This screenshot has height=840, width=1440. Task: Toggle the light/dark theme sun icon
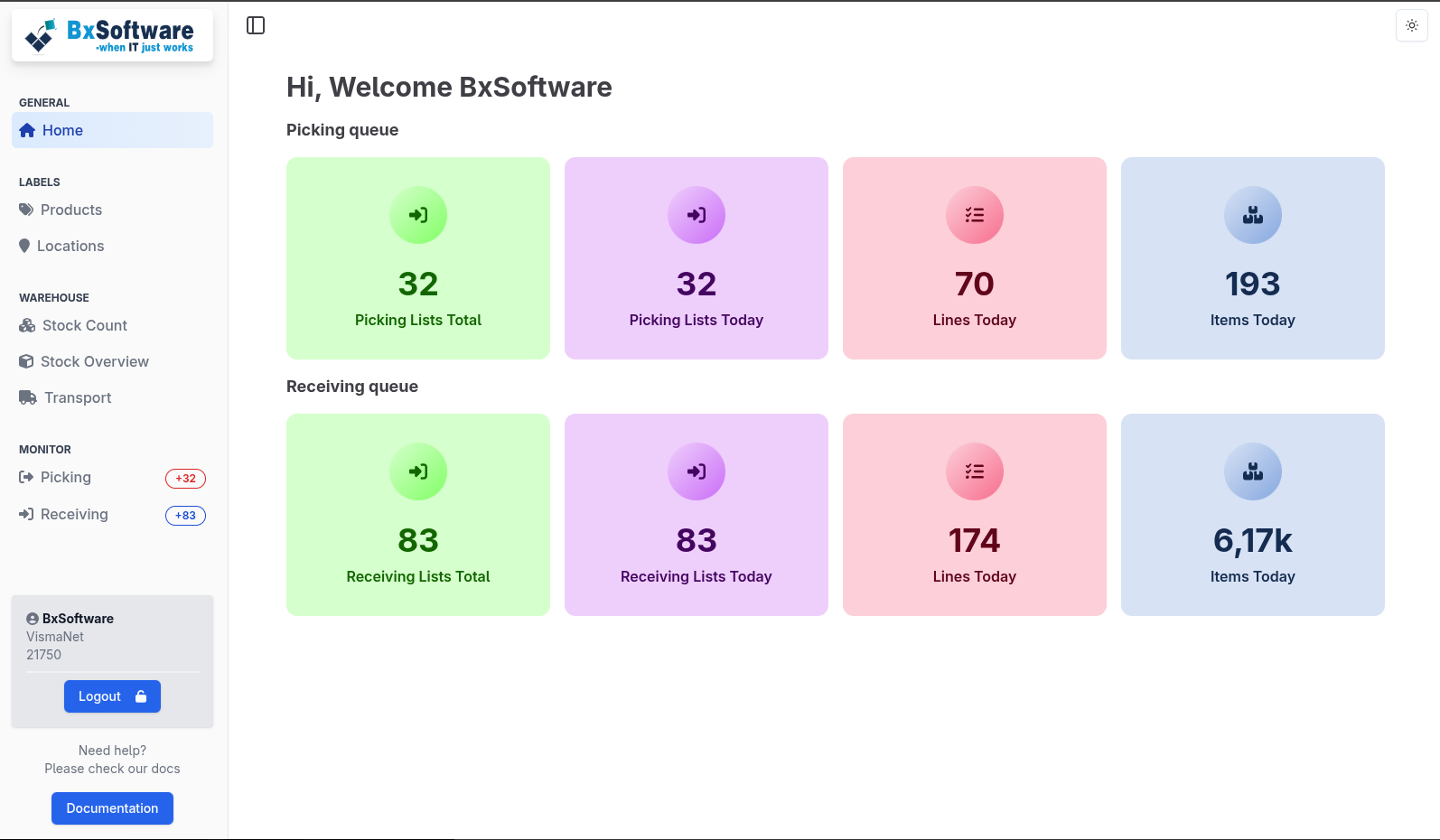(x=1411, y=25)
